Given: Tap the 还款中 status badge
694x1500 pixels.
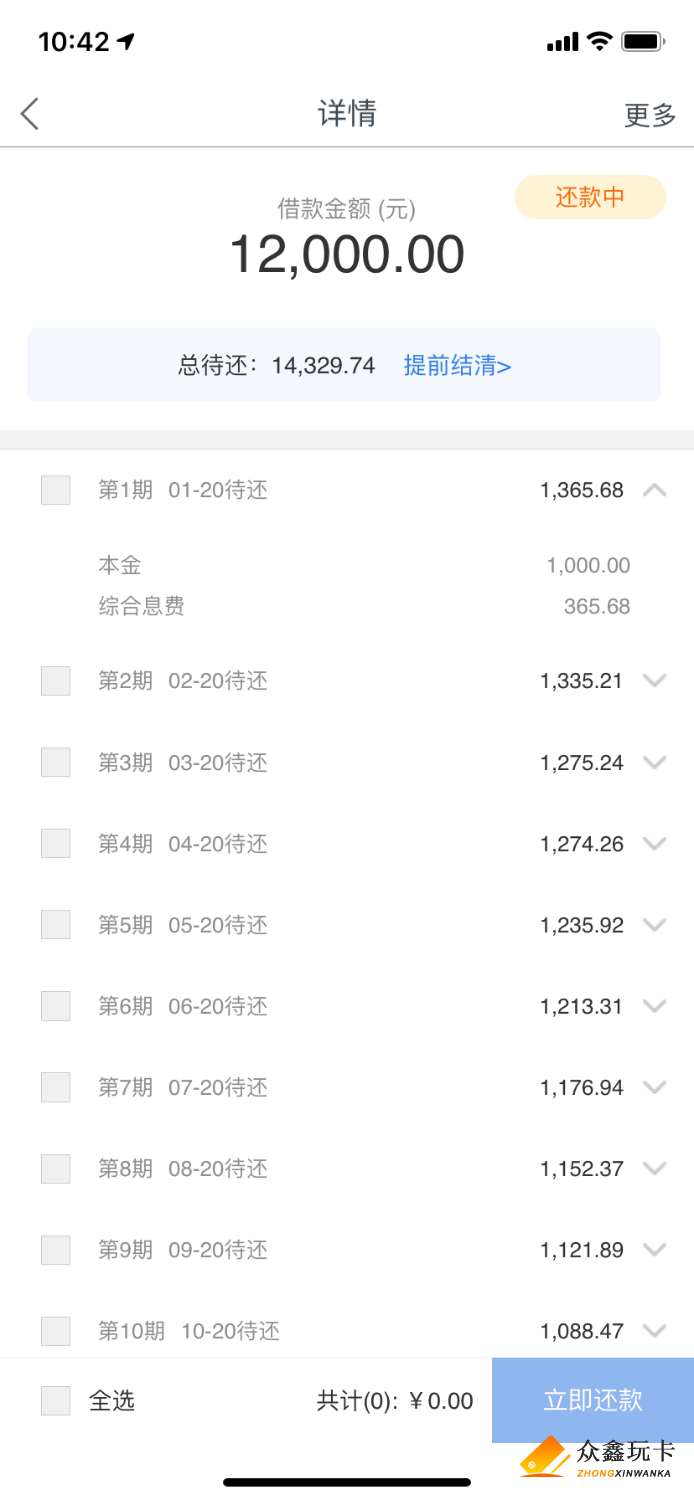Looking at the screenshot, I should [590, 197].
